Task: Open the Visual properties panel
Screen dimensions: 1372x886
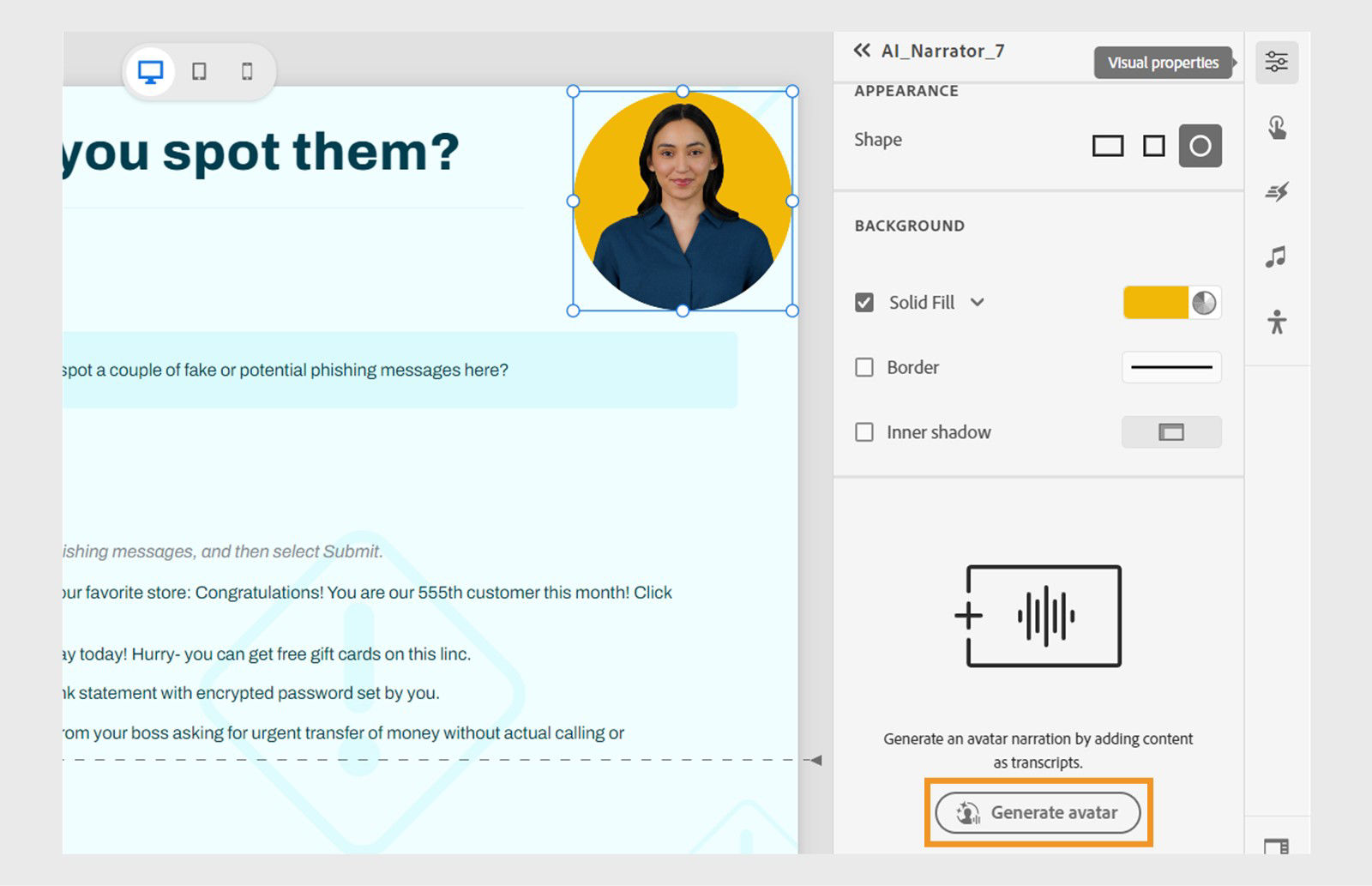Action: coord(1276,61)
